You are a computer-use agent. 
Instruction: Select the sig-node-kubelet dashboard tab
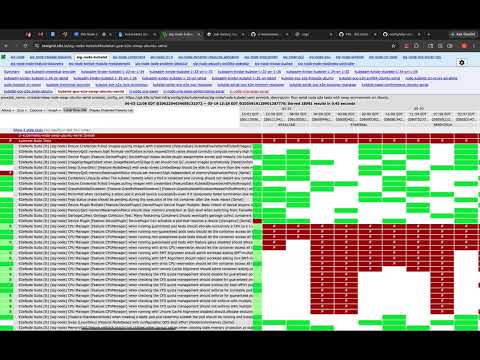point(92,57)
